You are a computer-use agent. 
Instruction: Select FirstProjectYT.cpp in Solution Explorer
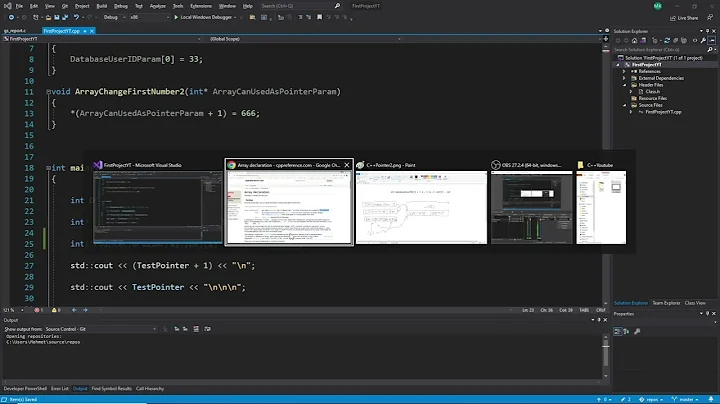click(x=663, y=112)
